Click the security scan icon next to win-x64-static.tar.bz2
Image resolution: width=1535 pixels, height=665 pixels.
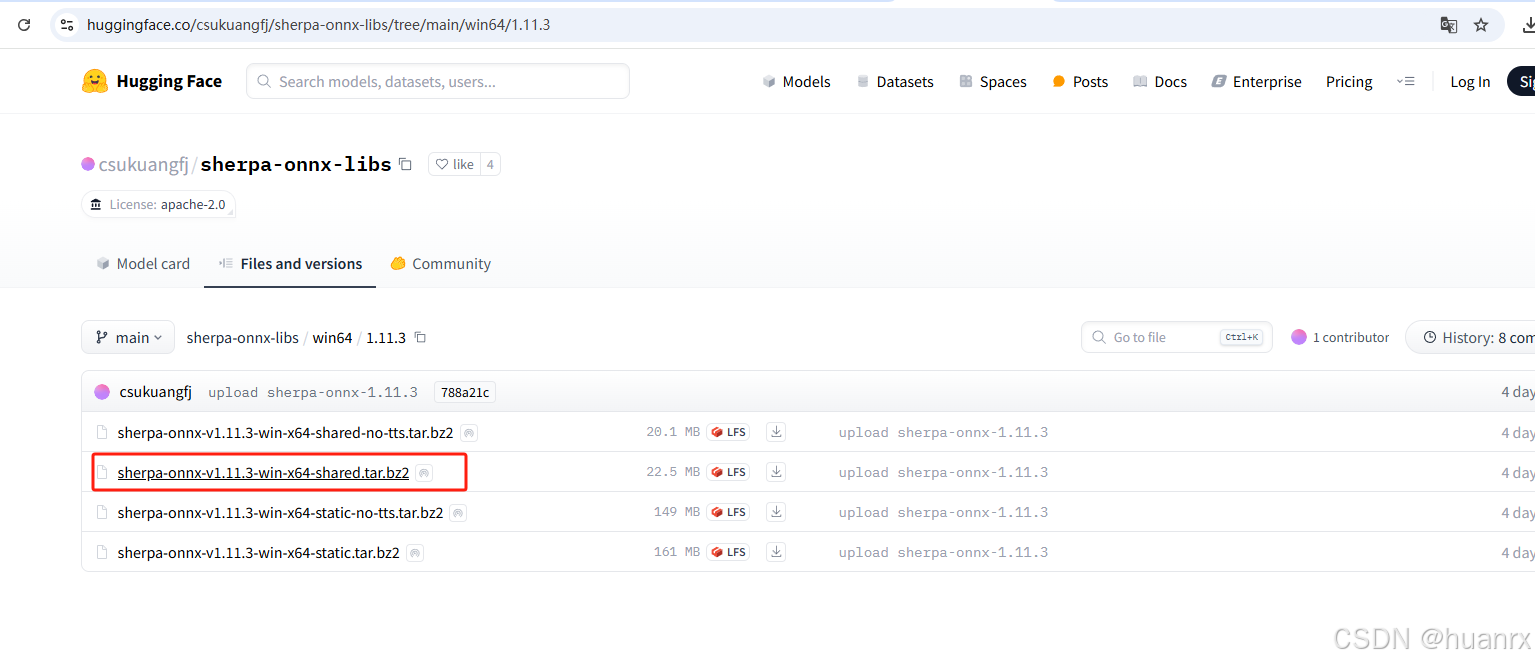coord(415,553)
